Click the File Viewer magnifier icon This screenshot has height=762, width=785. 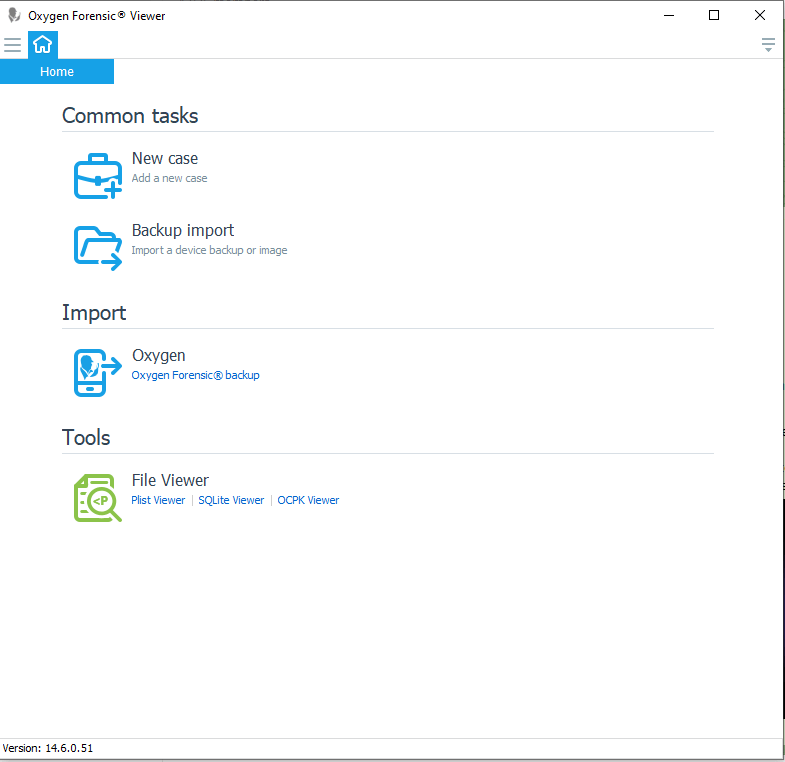pyautogui.click(x=98, y=498)
